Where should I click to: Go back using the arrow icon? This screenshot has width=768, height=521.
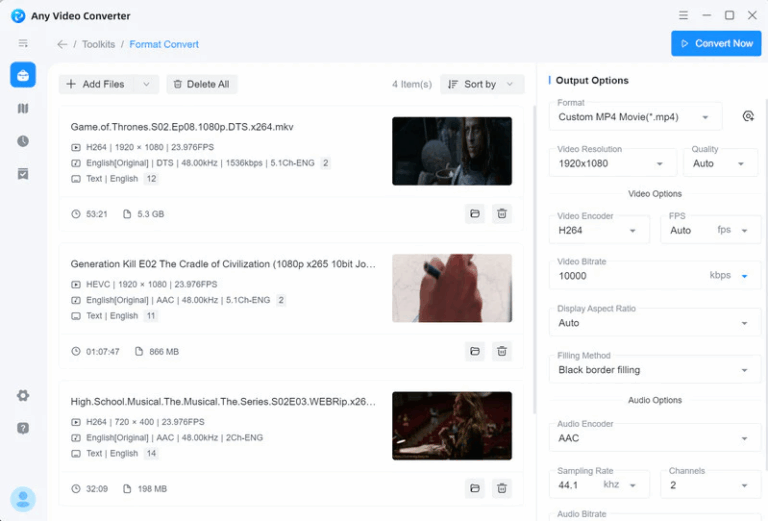62,44
